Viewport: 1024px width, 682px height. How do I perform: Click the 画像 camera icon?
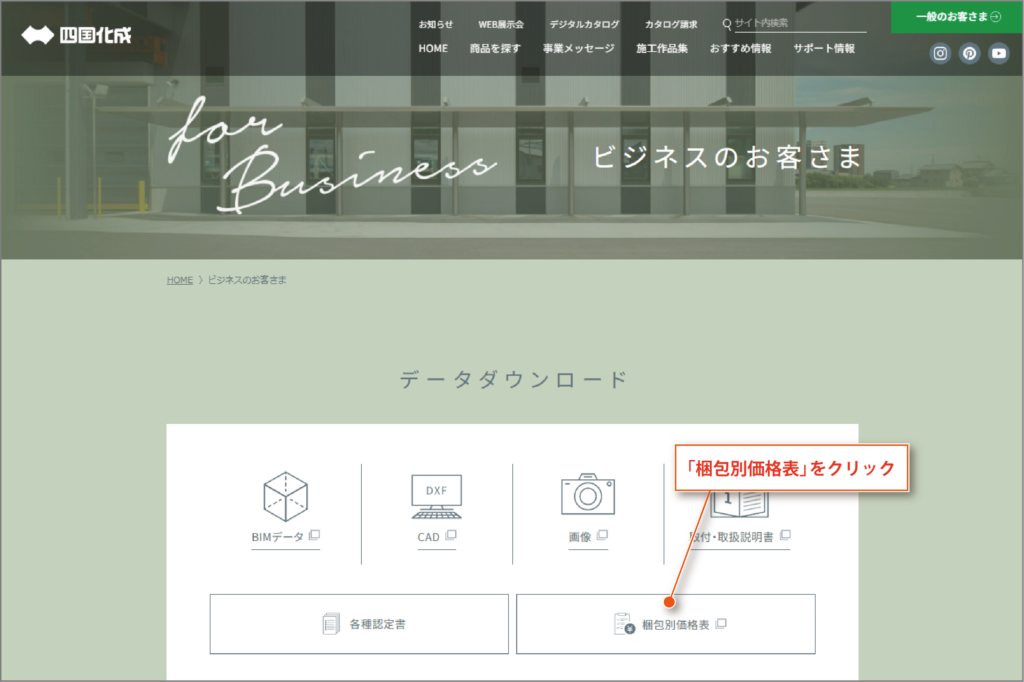(588, 495)
